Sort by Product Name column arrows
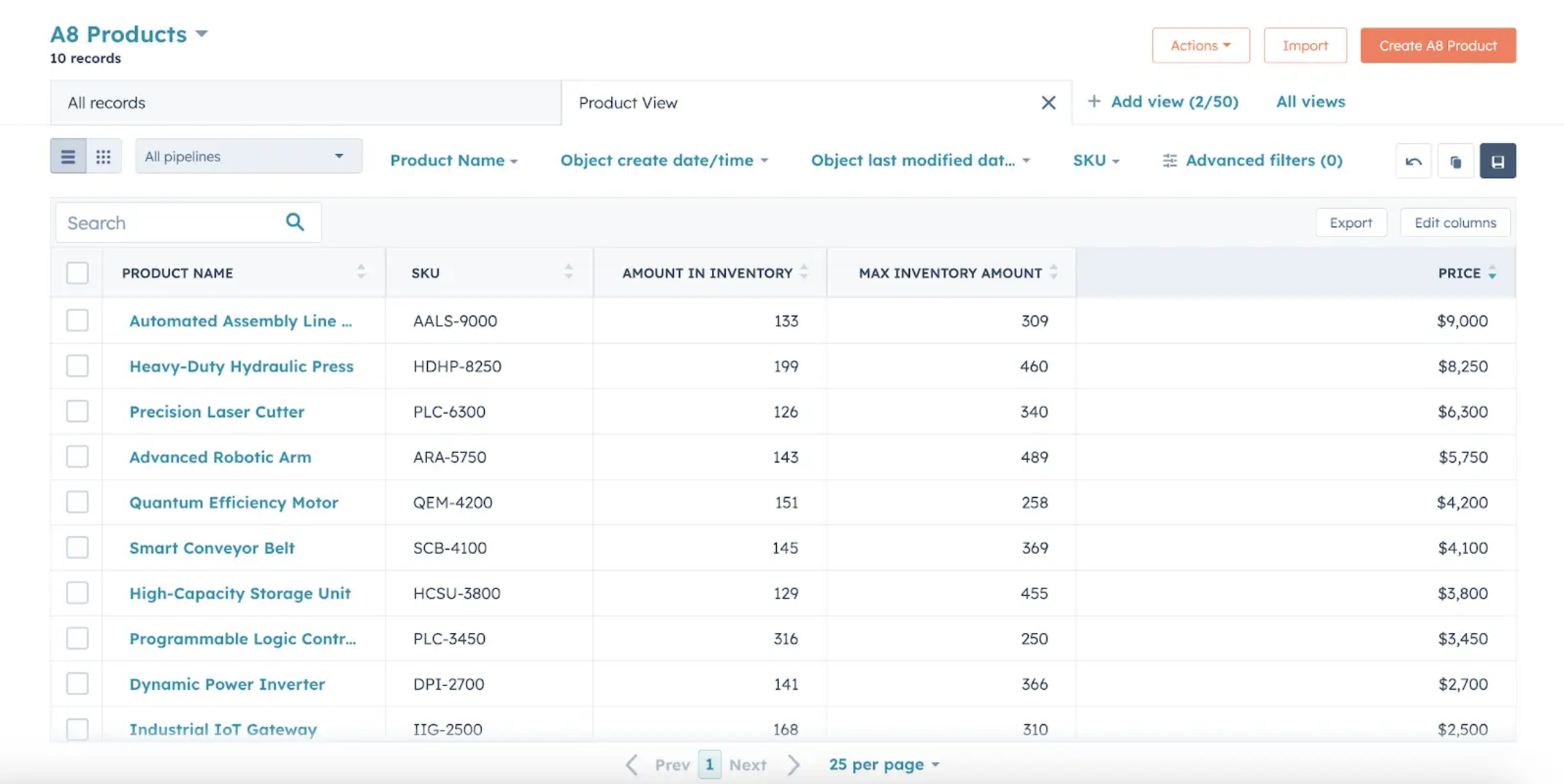Screen dimensions: 1564x784 coord(361,272)
